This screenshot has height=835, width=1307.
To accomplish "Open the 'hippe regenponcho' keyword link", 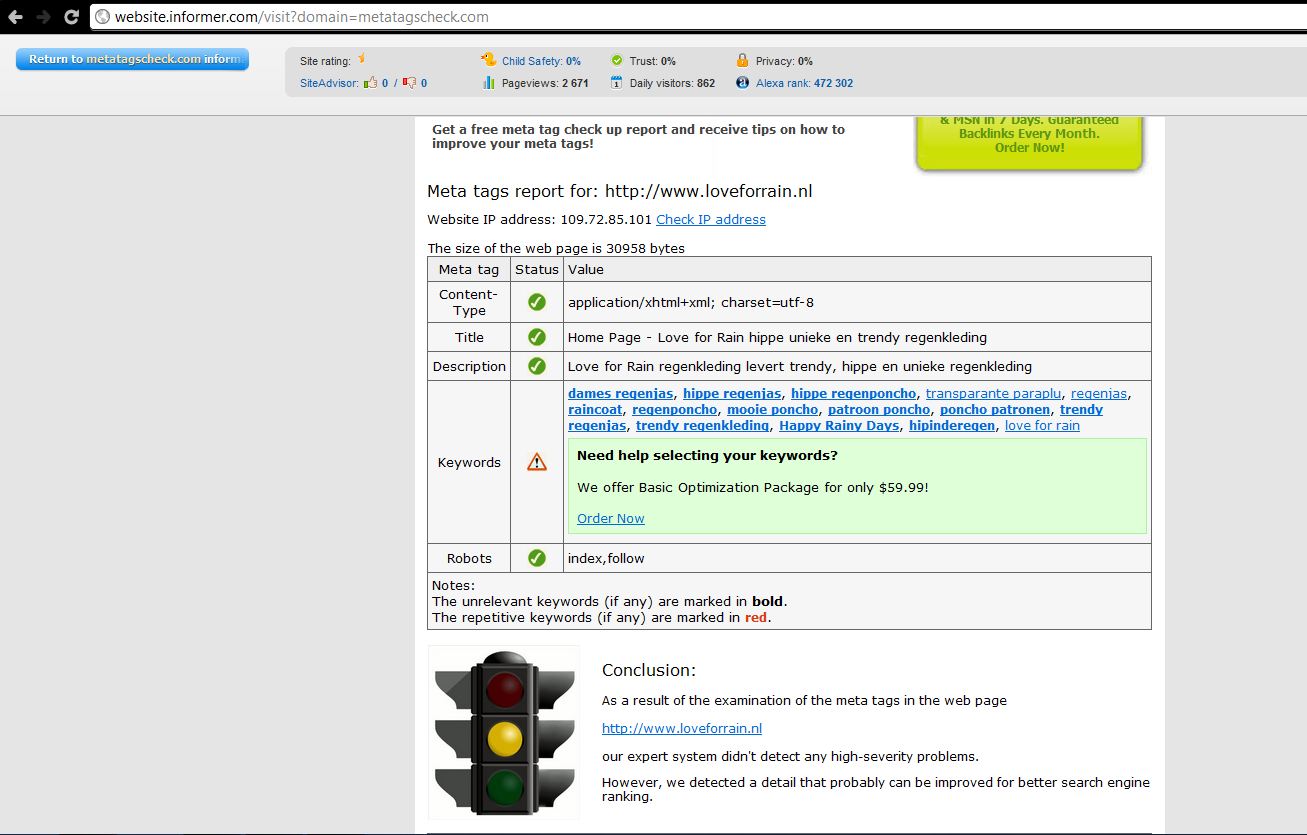I will click(x=853, y=394).
